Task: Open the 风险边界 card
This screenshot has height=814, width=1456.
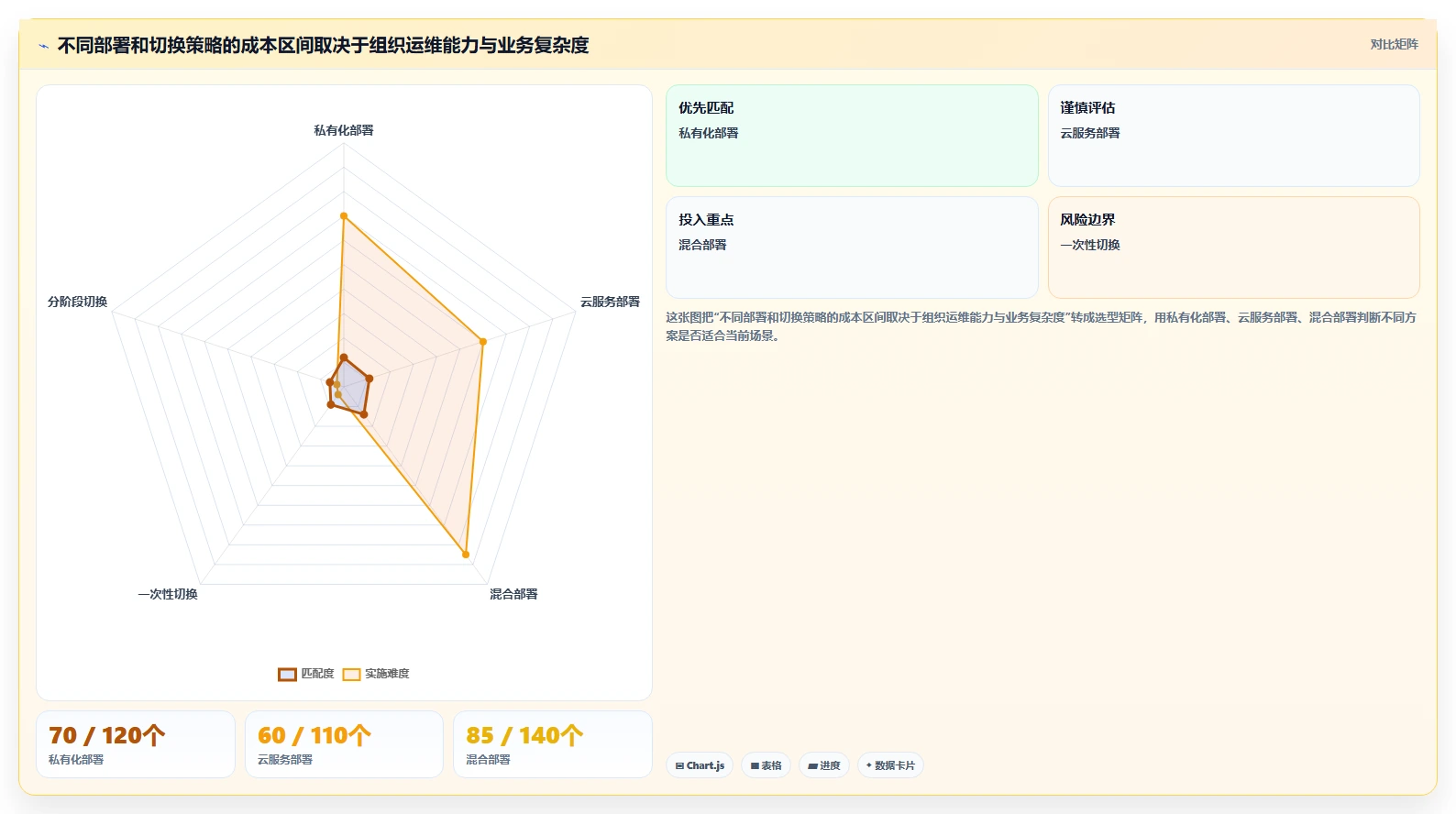Action: (1233, 247)
